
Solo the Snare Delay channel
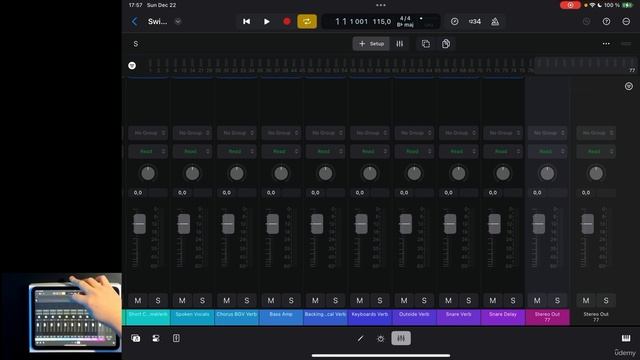pyautogui.click(x=513, y=301)
